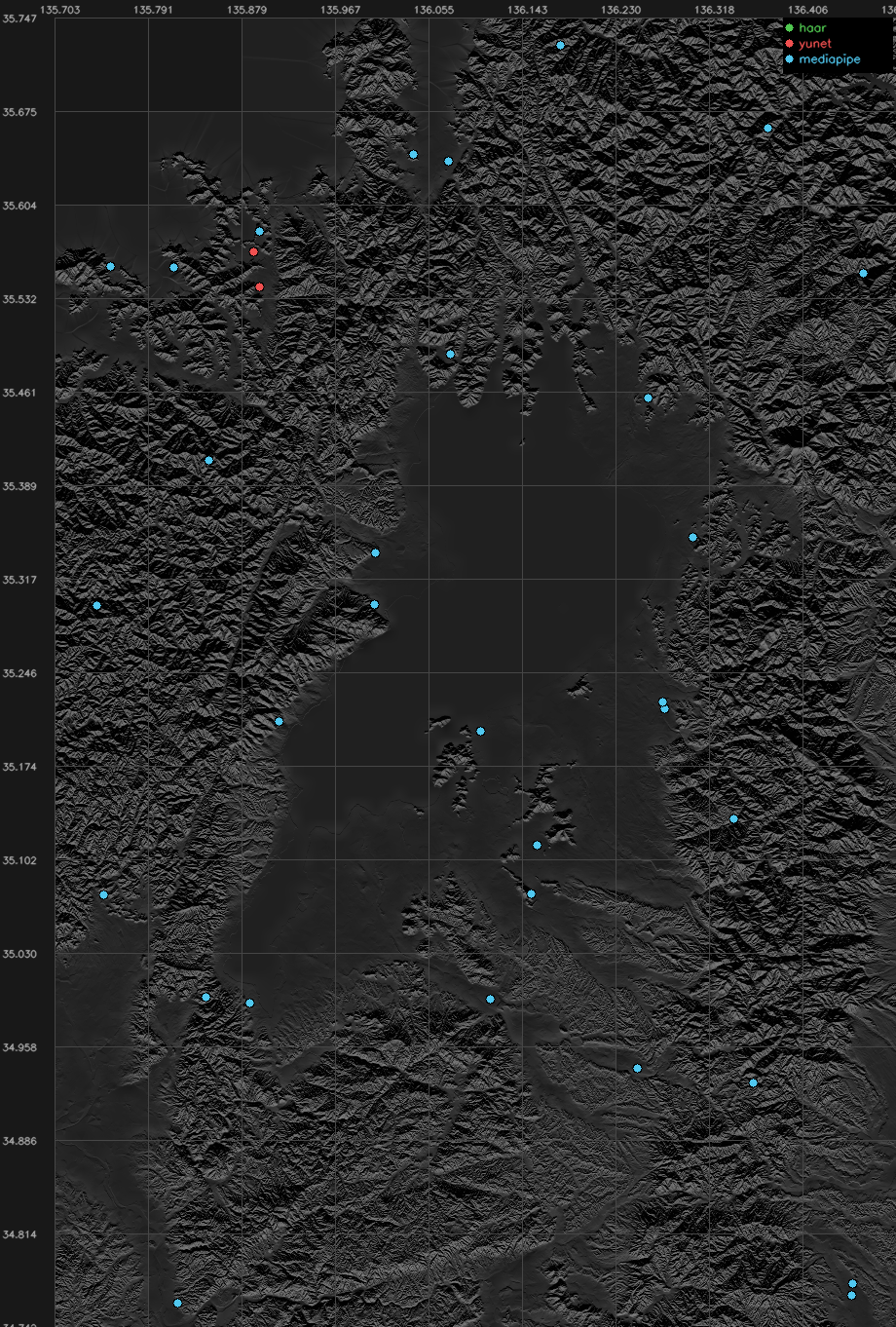This screenshot has width=896, height=1327.
Task: Click the red yunet legend marker
Action: click(x=790, y=43)
